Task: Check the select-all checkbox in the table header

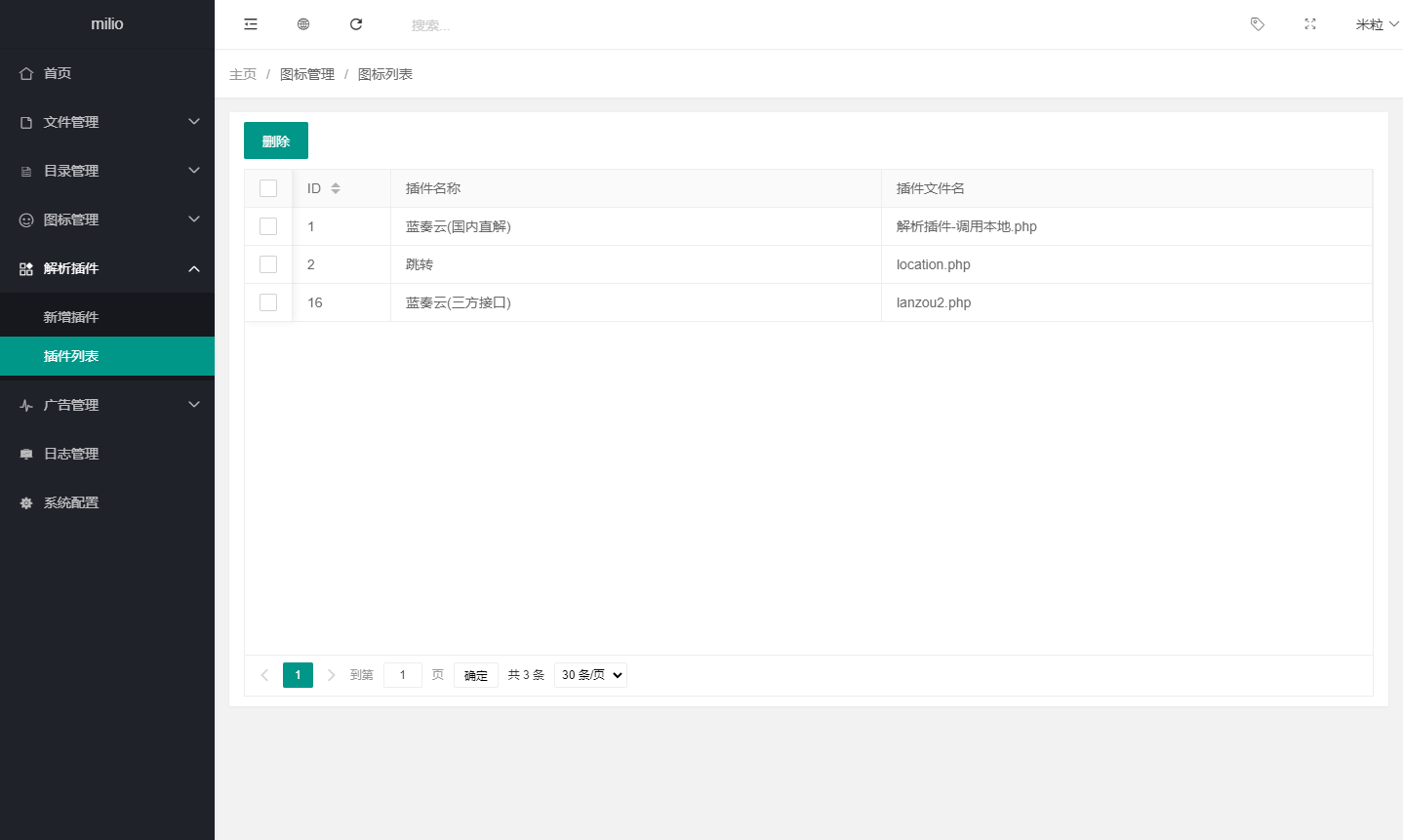Action: [x=268, y=187]
